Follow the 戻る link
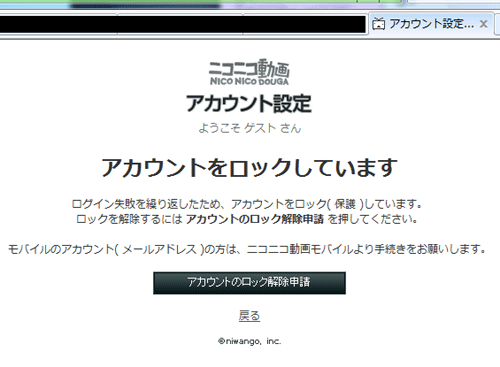This screenshot has width=500, height=367. [x=249, y=315]
